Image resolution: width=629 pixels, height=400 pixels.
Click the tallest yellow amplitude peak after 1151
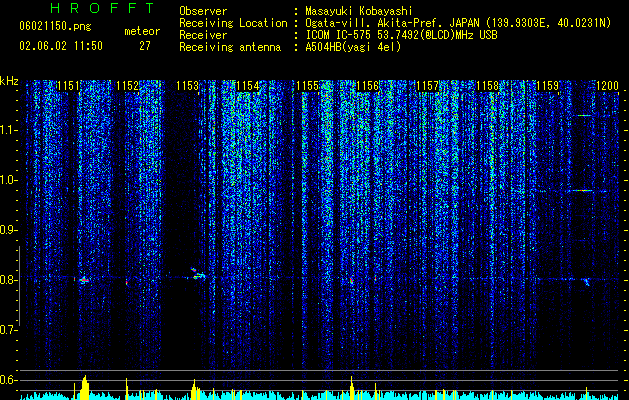point(85,387)
